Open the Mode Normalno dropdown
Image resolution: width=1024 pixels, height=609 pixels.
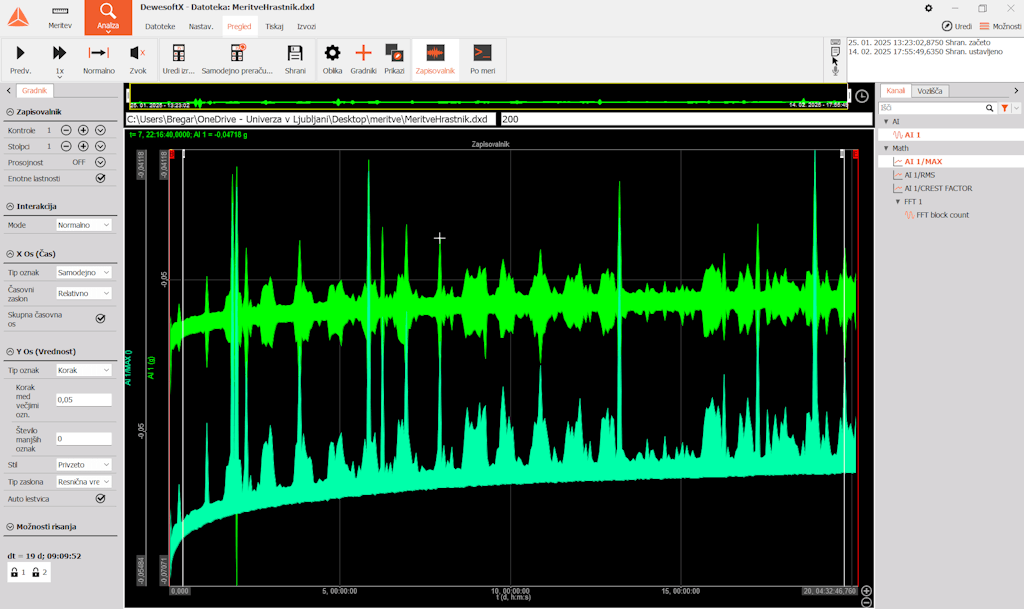pos(84,225)
